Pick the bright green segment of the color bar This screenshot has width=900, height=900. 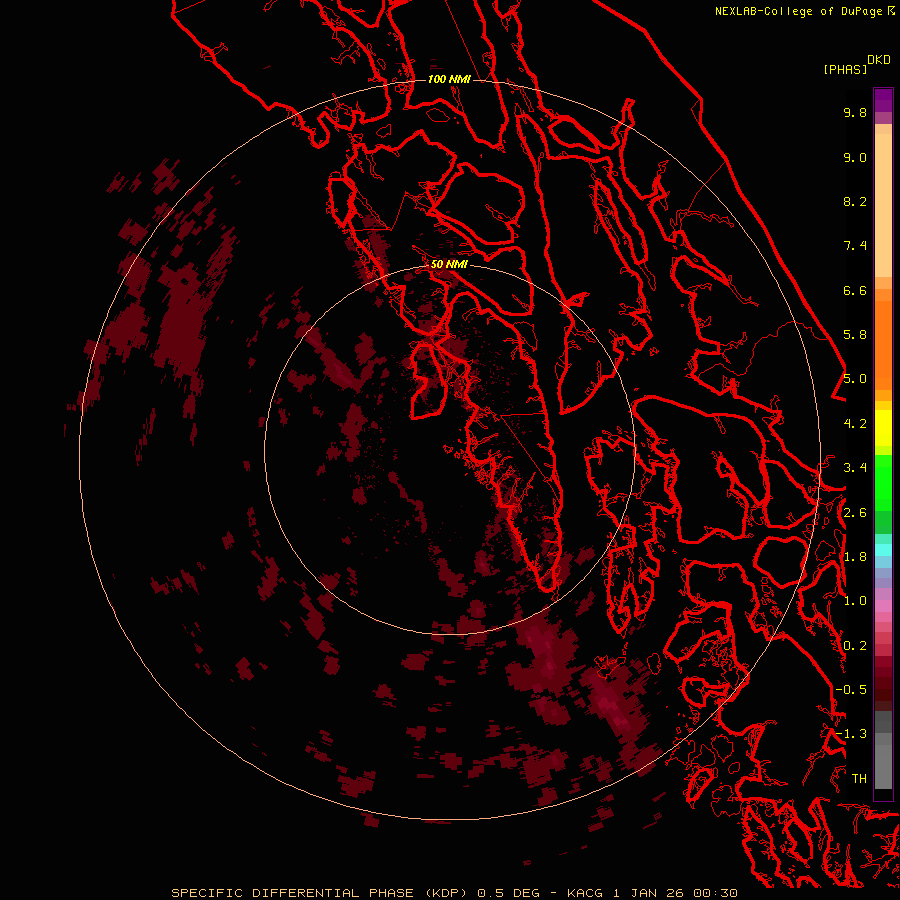click(883, 483)
